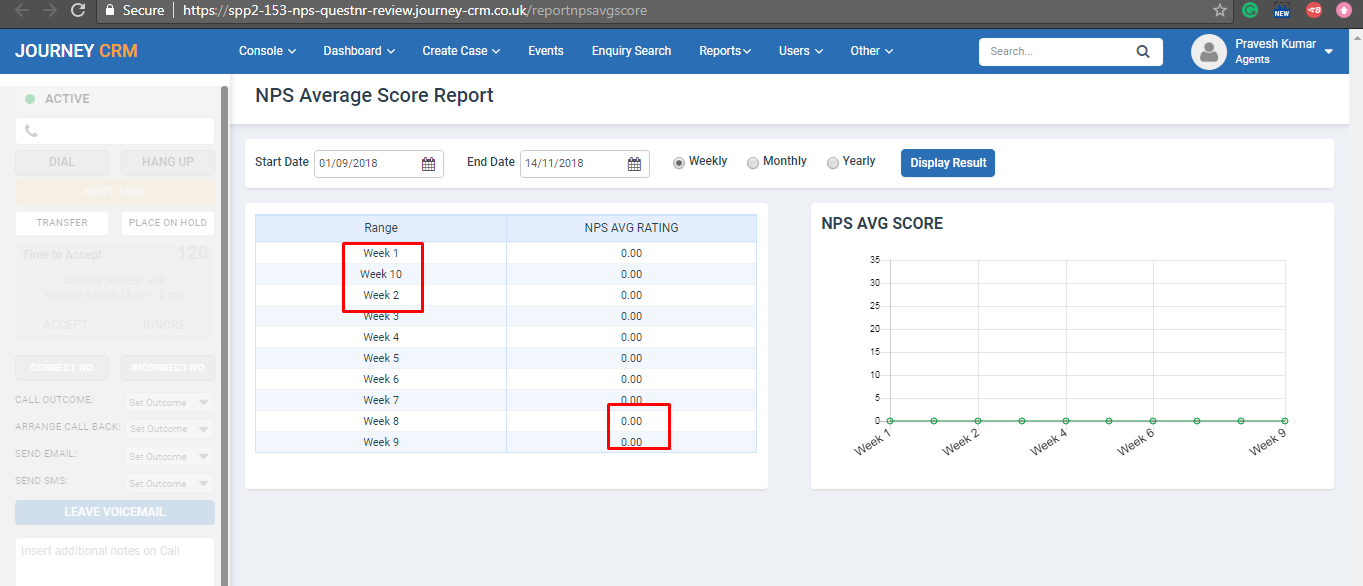Click the phone icon in dial field
The height and width of the screenshot is (586, 1363).
coord(31,131)
